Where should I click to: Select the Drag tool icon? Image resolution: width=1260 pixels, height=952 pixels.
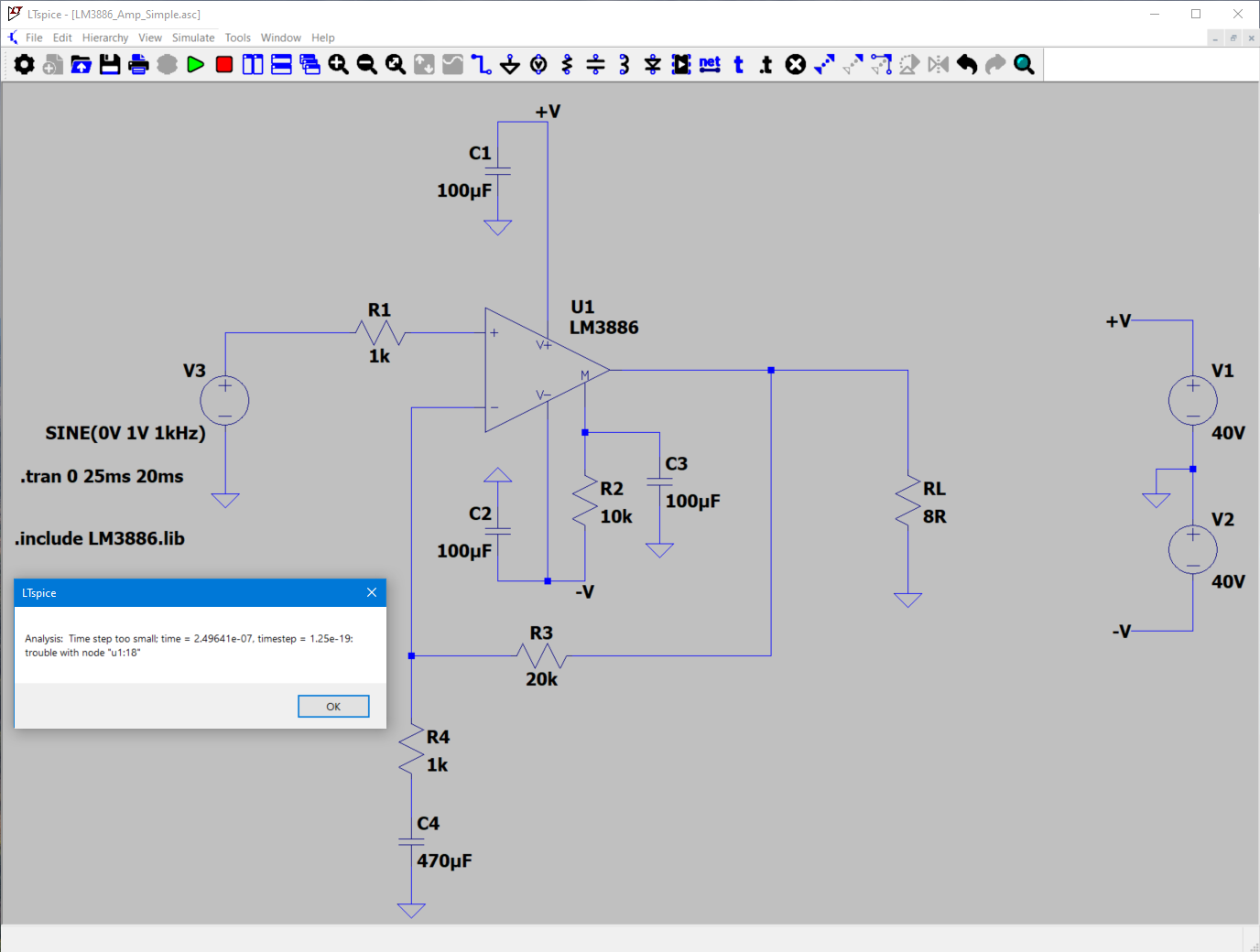pyautogui.click(x=881, y=64)
